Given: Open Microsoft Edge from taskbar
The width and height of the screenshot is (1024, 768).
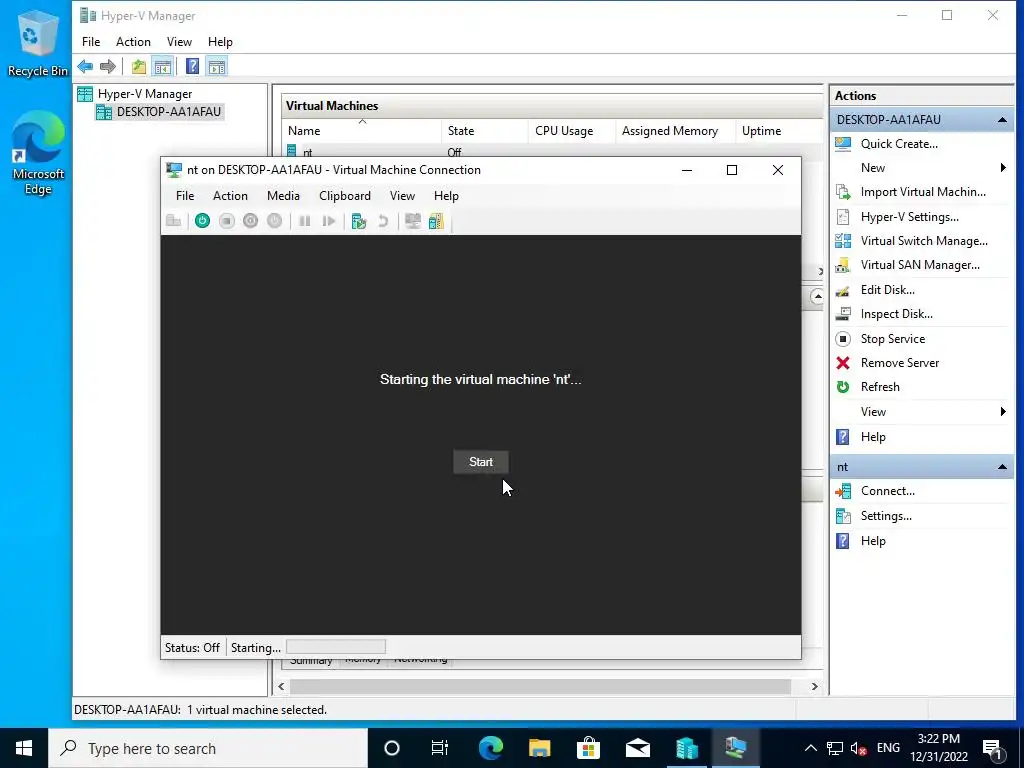Looking at the screenshot, I should point(490,748).
